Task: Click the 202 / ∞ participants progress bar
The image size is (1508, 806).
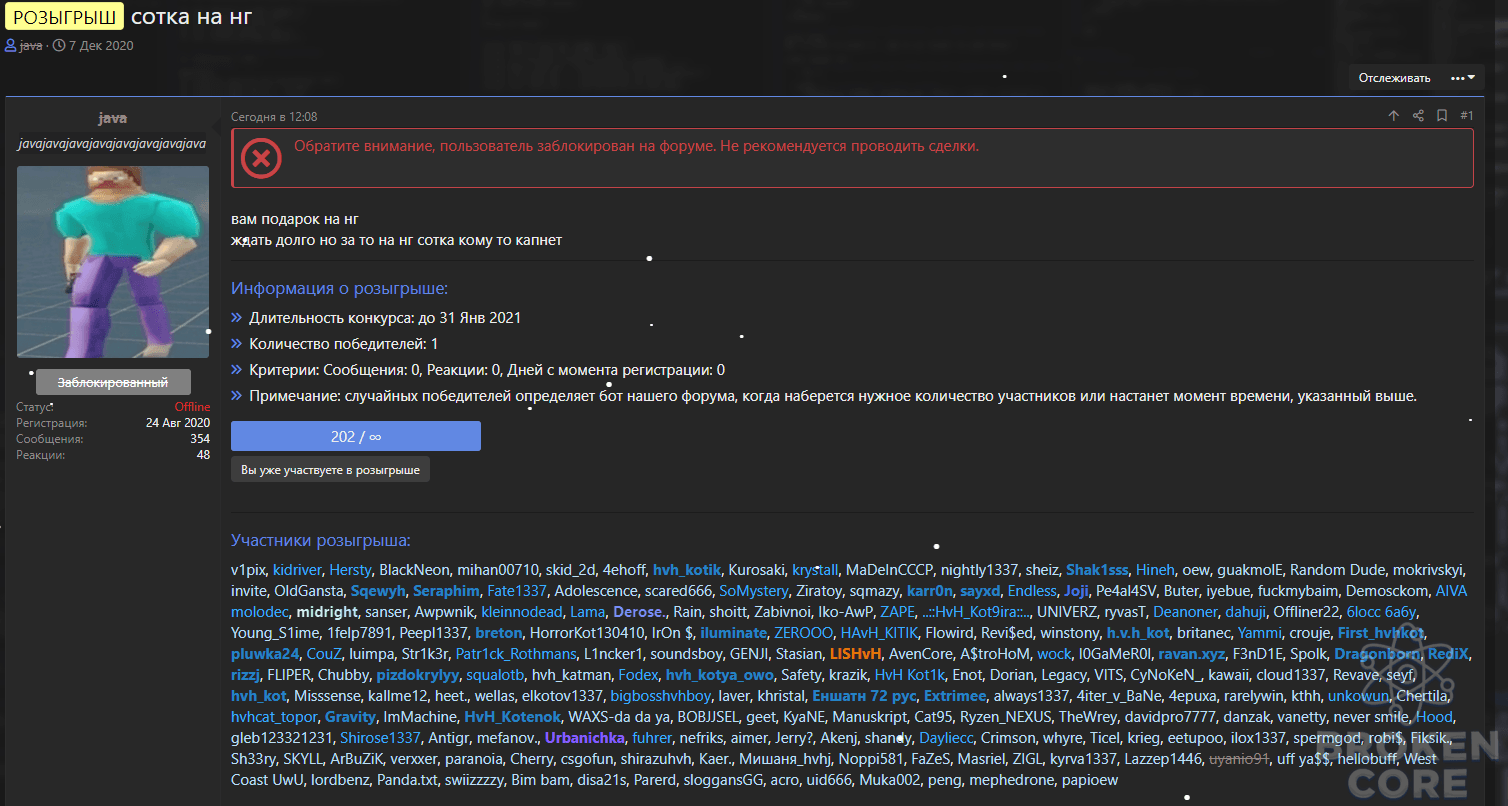Action: 356,436
